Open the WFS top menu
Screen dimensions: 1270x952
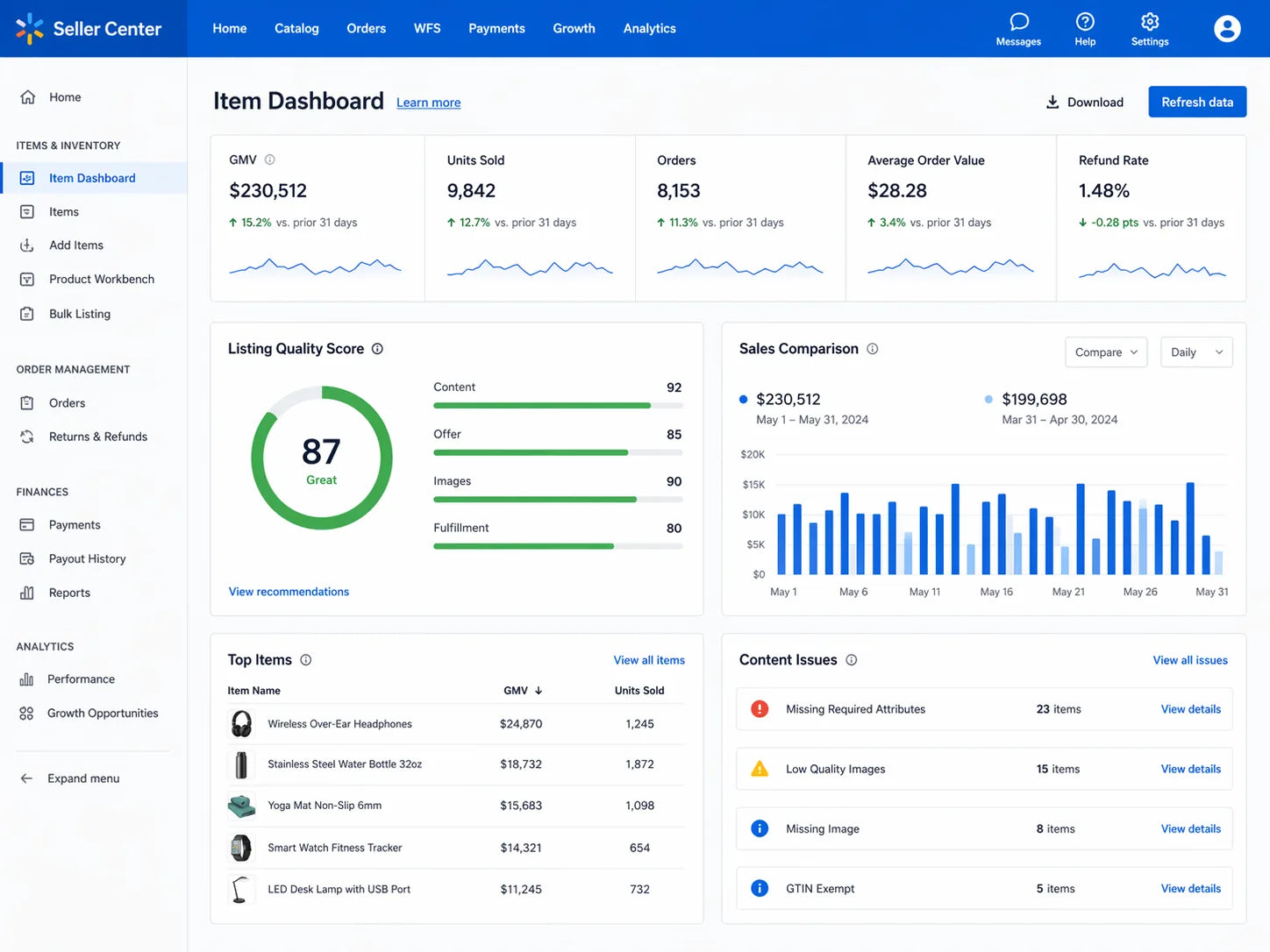point(427,28)
